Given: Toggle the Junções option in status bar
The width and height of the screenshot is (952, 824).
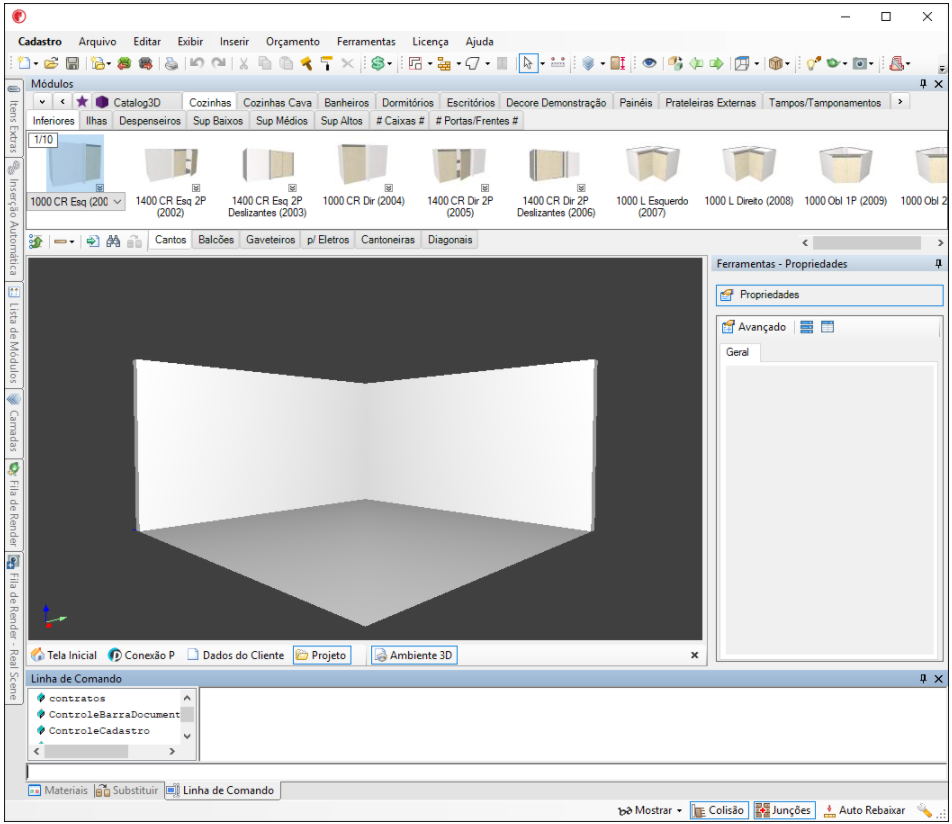Looking at the screenshot, I should click(x=784, y=810).
